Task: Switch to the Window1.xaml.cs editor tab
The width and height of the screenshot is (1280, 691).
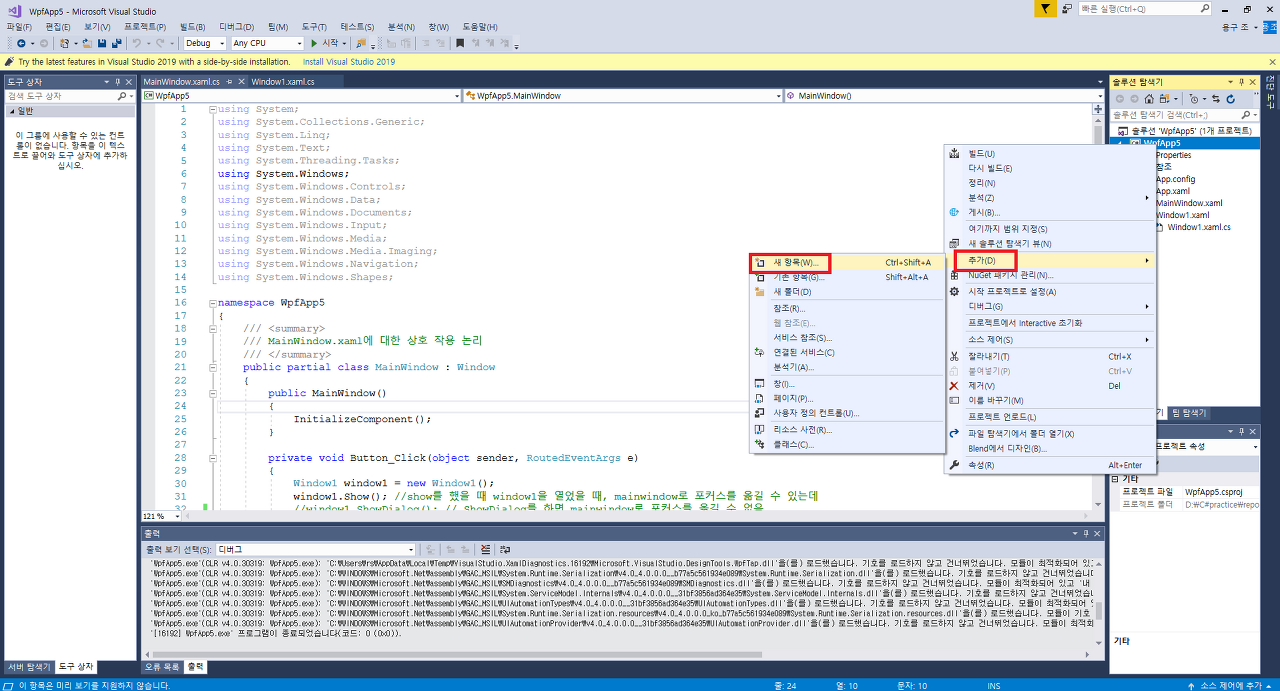Action: pos(283,81)
